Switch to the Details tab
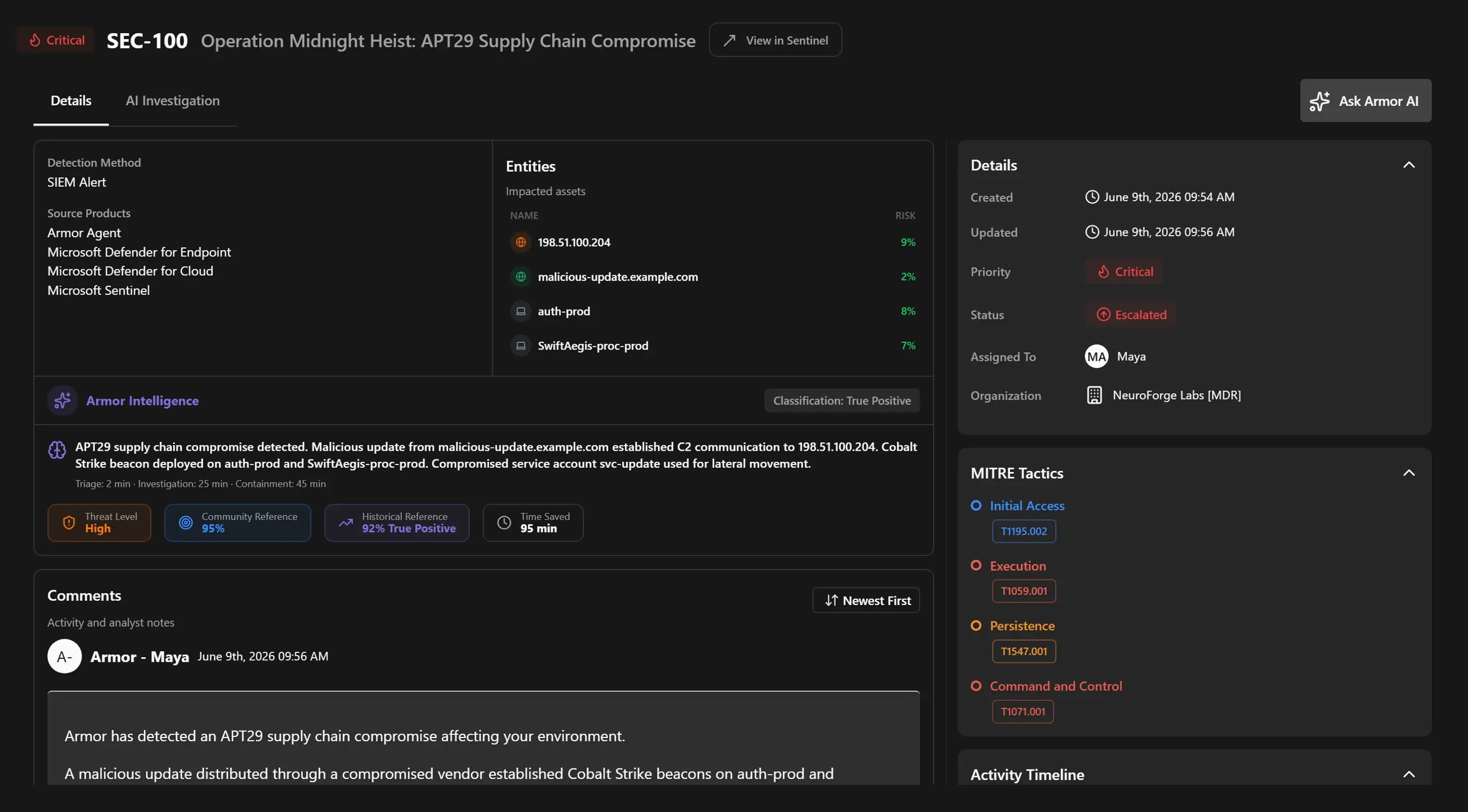Viewport: 1468px width, 812px height. pos(71,101)
